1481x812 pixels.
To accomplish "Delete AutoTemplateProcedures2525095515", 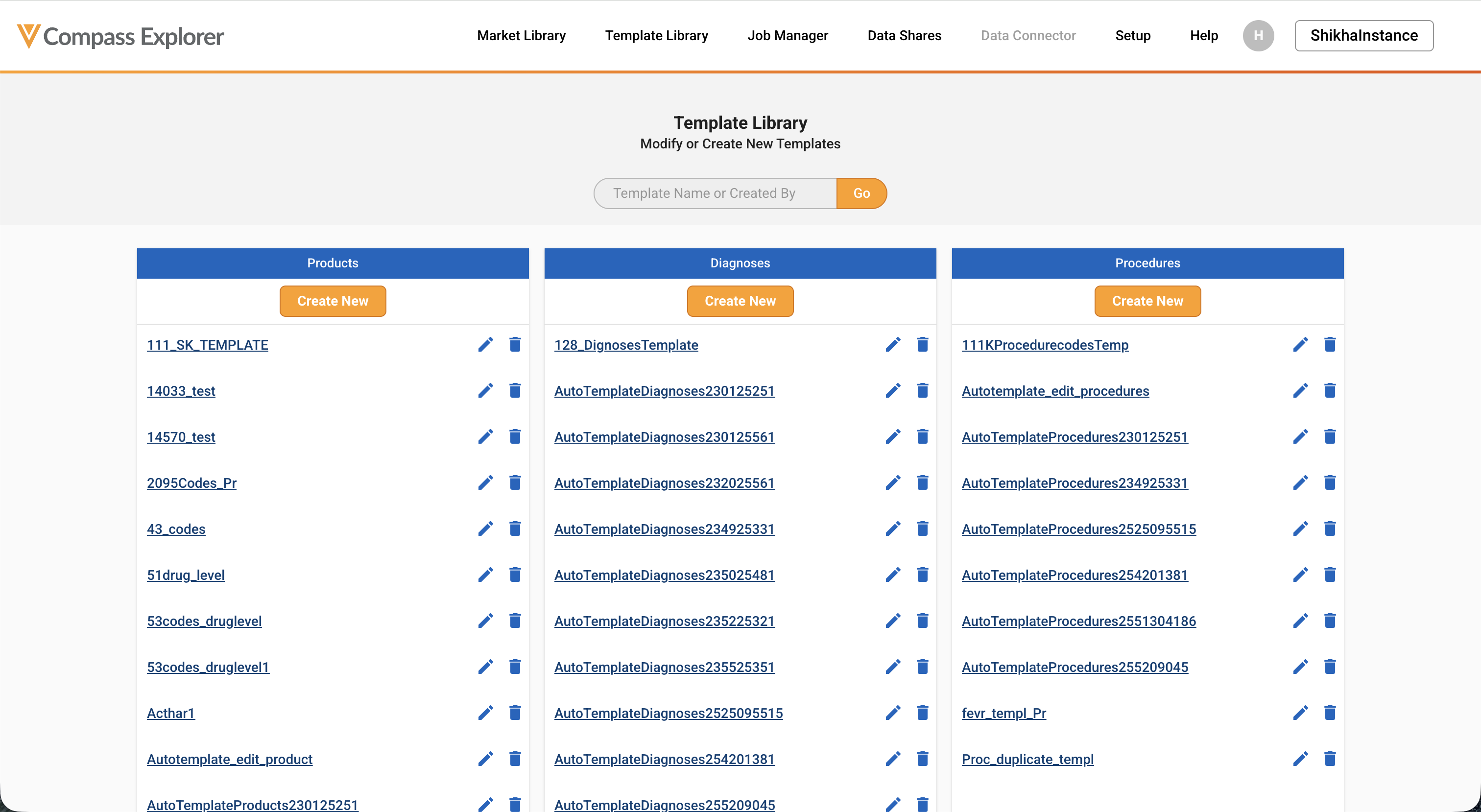I will click(1330, 528).
